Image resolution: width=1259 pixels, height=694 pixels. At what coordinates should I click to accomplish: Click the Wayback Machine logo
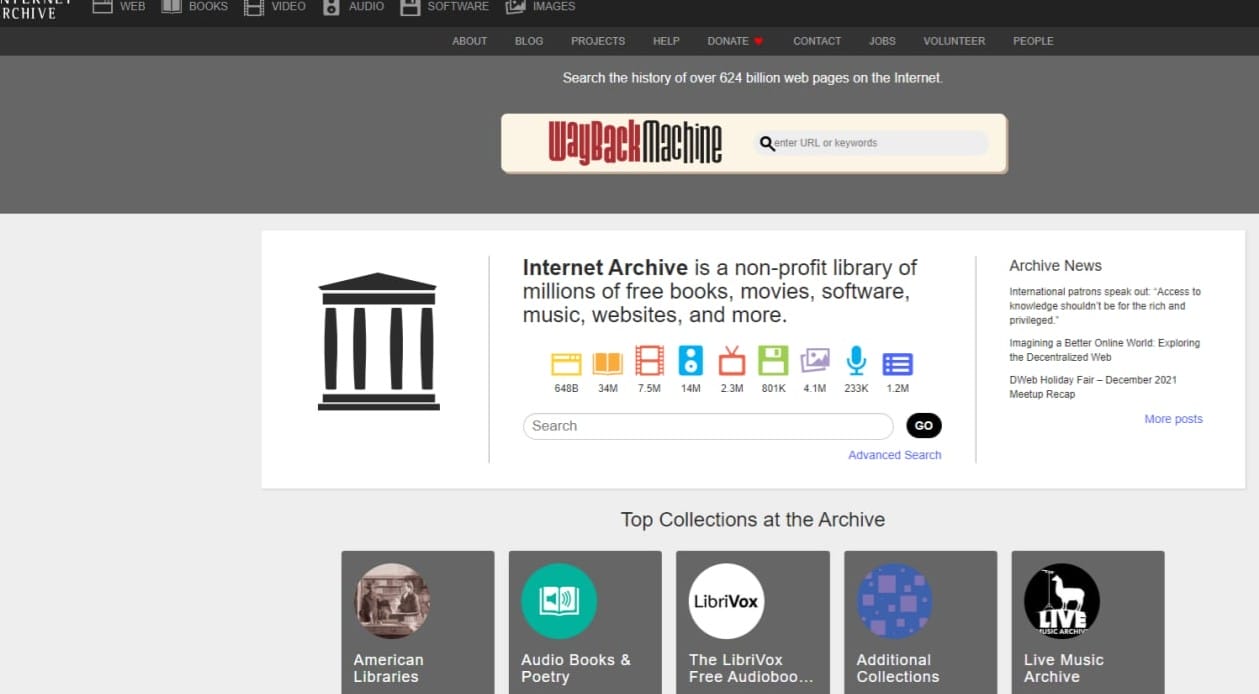tap(635, 143)
